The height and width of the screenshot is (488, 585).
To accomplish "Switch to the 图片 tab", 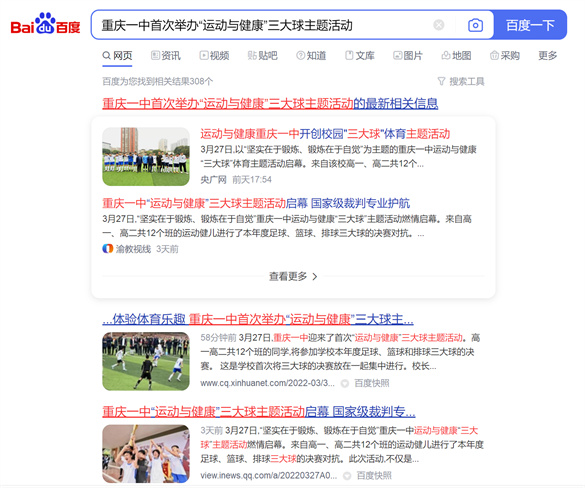I will click(408, 56).
